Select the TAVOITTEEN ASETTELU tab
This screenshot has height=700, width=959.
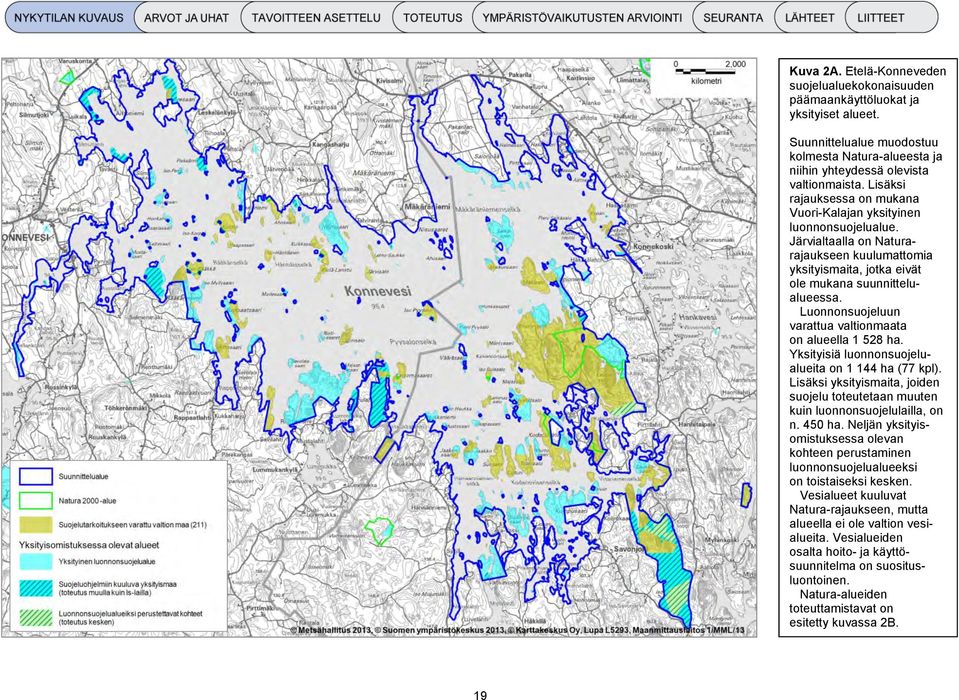(x=316, y=18)
